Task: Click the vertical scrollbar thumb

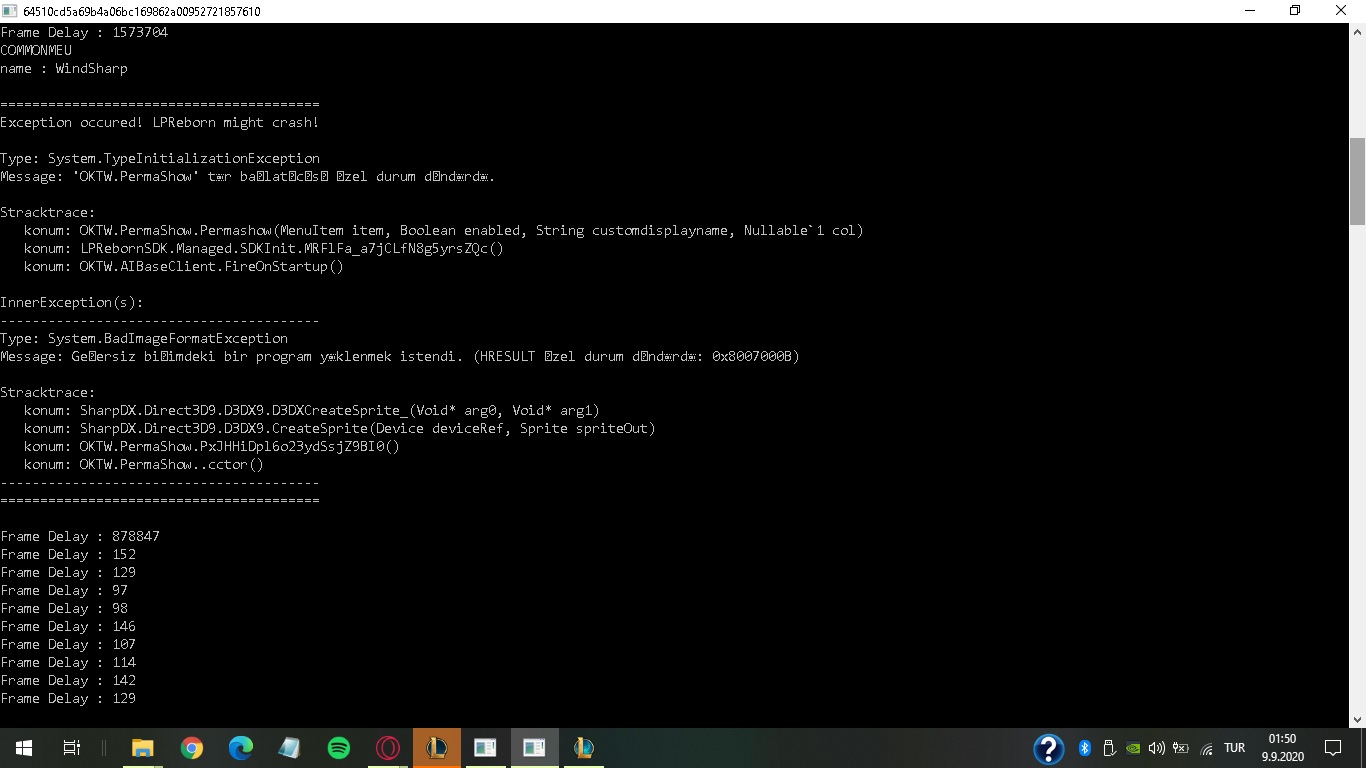Action: 1357,181
